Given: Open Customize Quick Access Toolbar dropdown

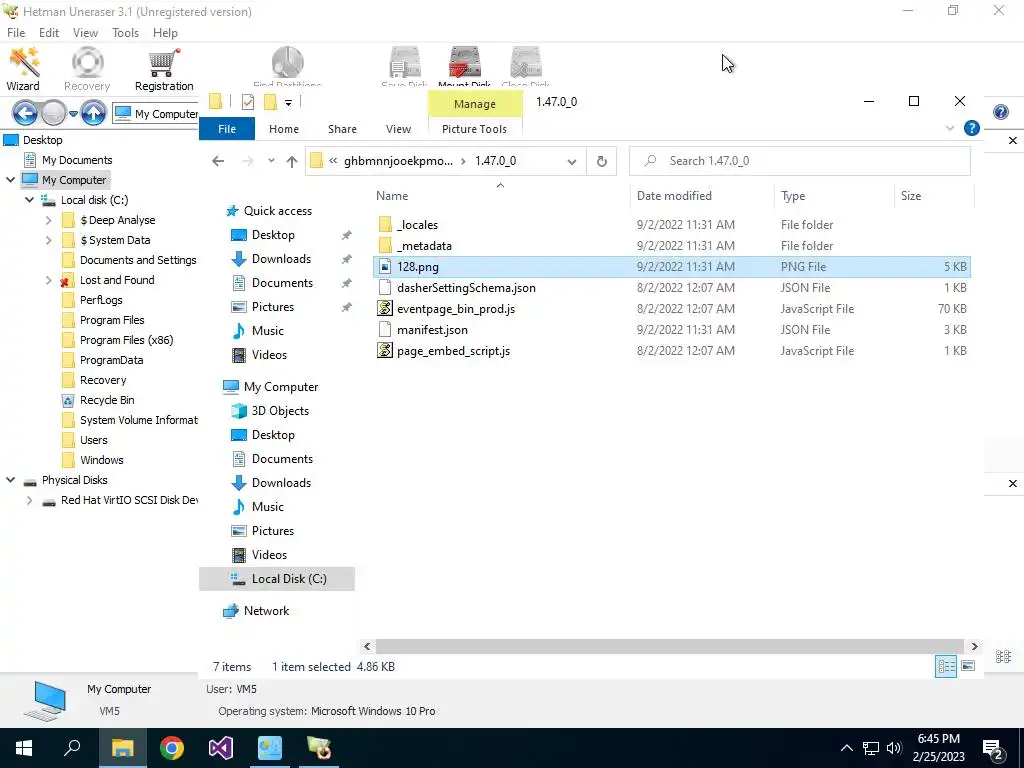Looking at the screenshot, I should [288, 103].
